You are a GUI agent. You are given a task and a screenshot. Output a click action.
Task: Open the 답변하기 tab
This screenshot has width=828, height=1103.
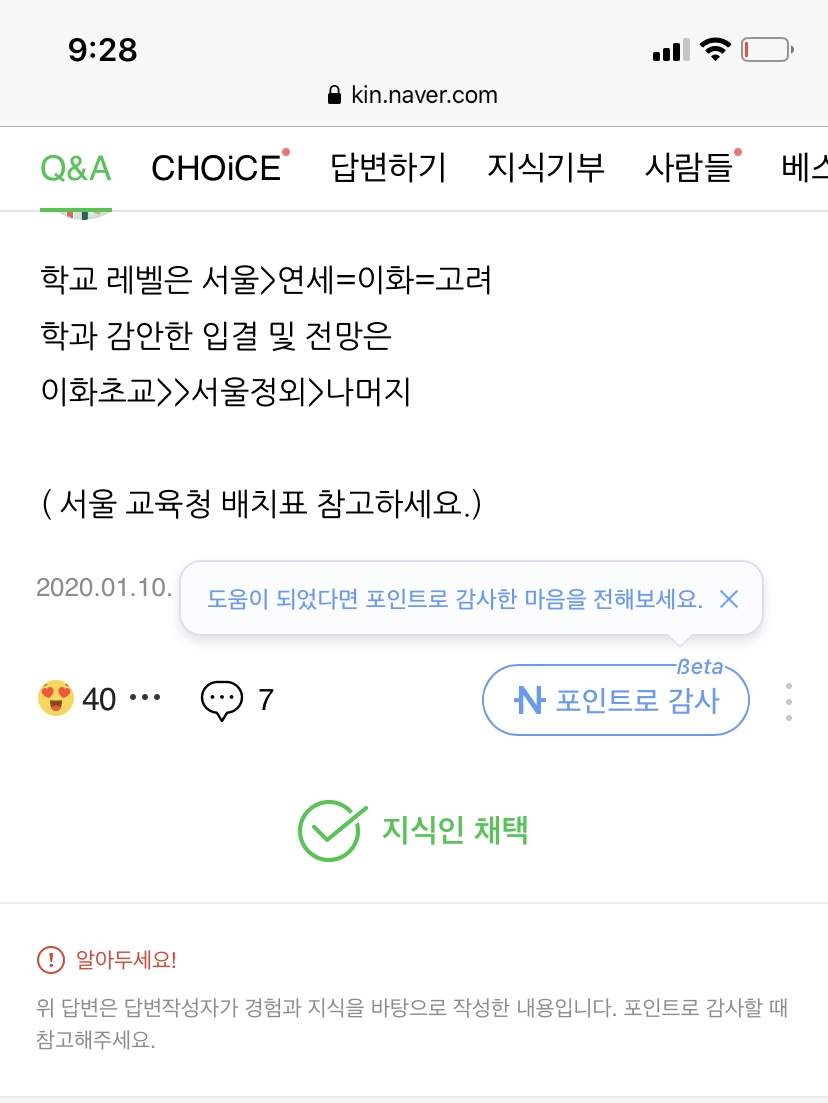click(388, 168)
